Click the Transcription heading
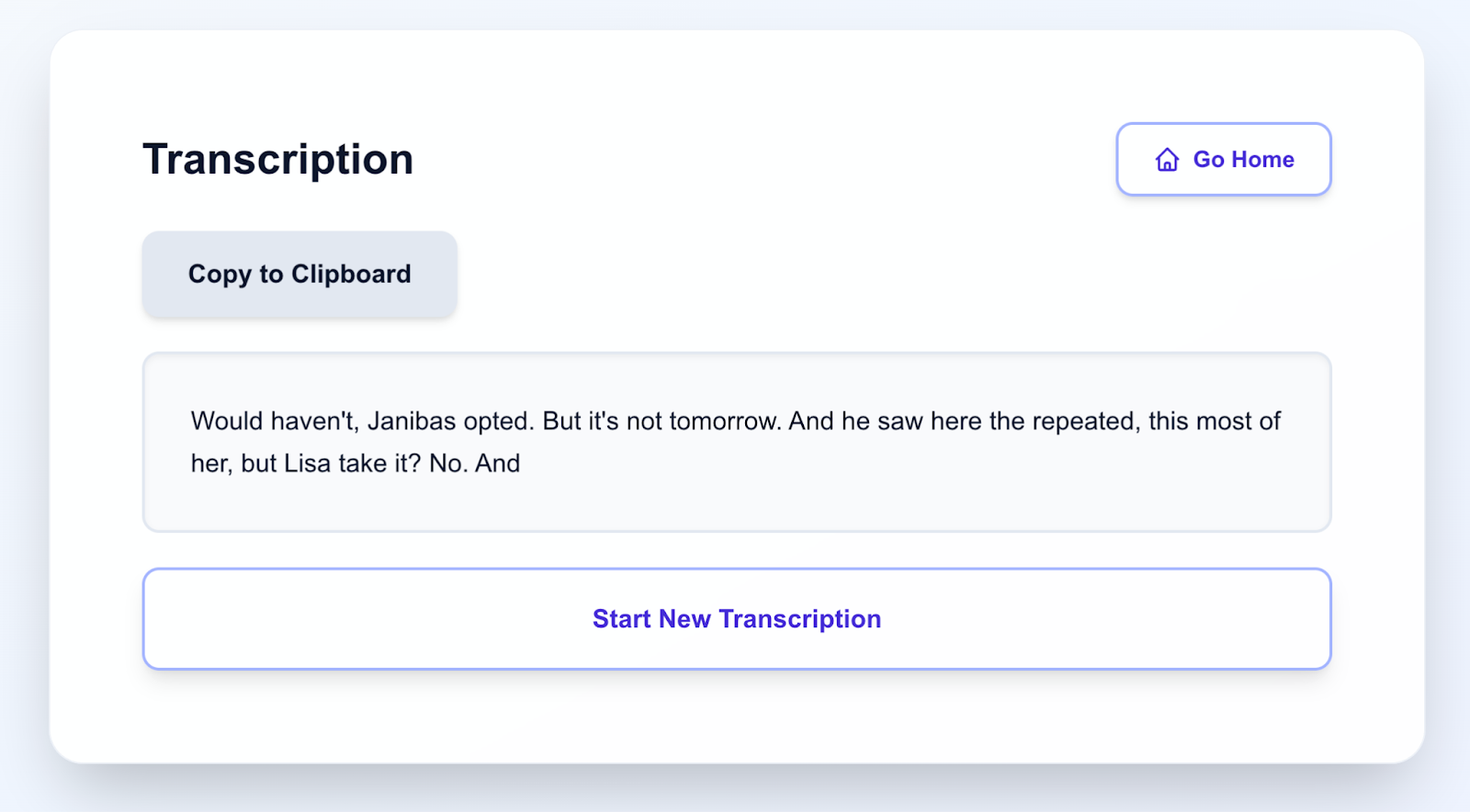 click(x=277, y=159)
